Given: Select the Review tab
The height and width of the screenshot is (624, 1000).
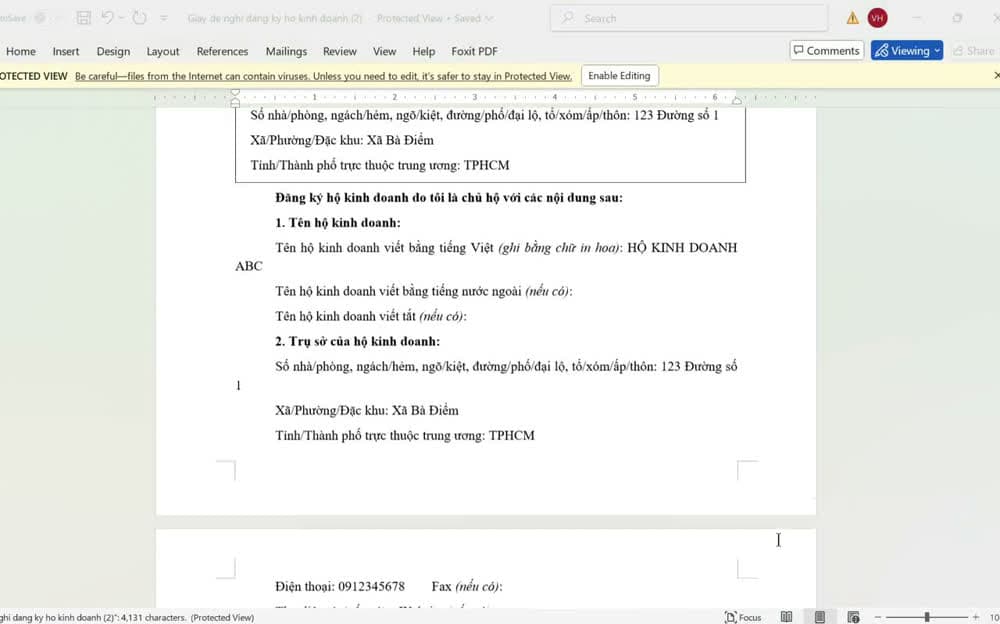Looking at the screenshot, I should 339,51.
